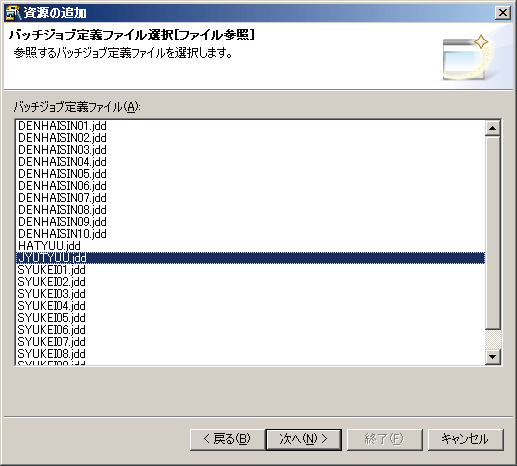
Task: Click the wizard icon in title bar
Action: [x=13, y=13]
